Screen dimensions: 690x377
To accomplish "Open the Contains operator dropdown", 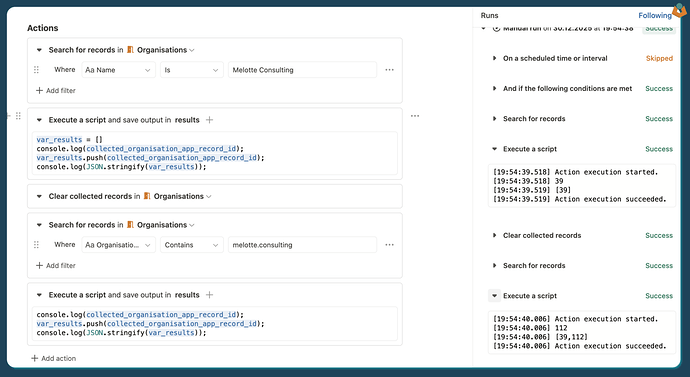I will (191, 245).
